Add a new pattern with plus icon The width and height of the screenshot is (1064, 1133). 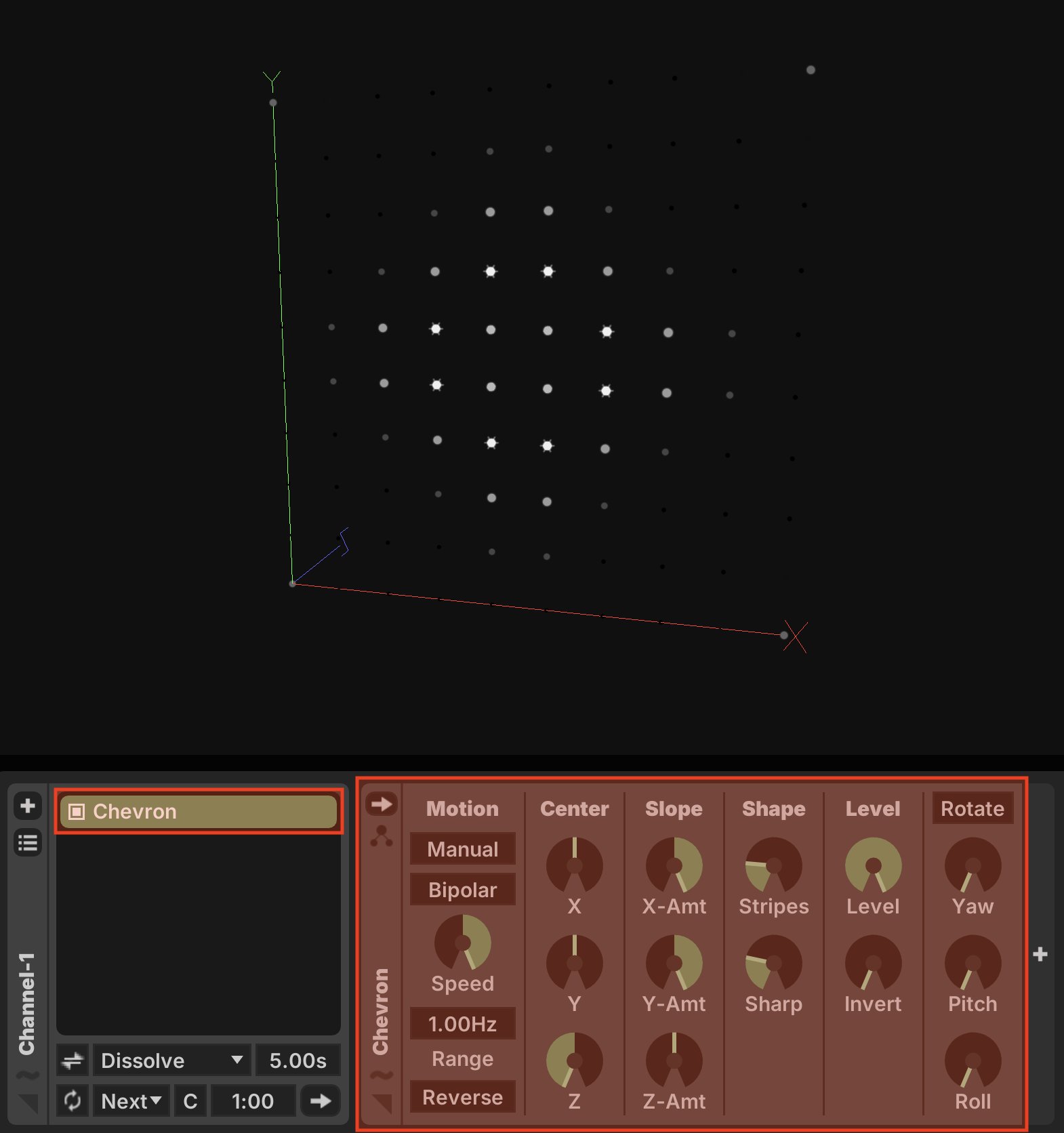pyautogui.click(x=28, y=806)
